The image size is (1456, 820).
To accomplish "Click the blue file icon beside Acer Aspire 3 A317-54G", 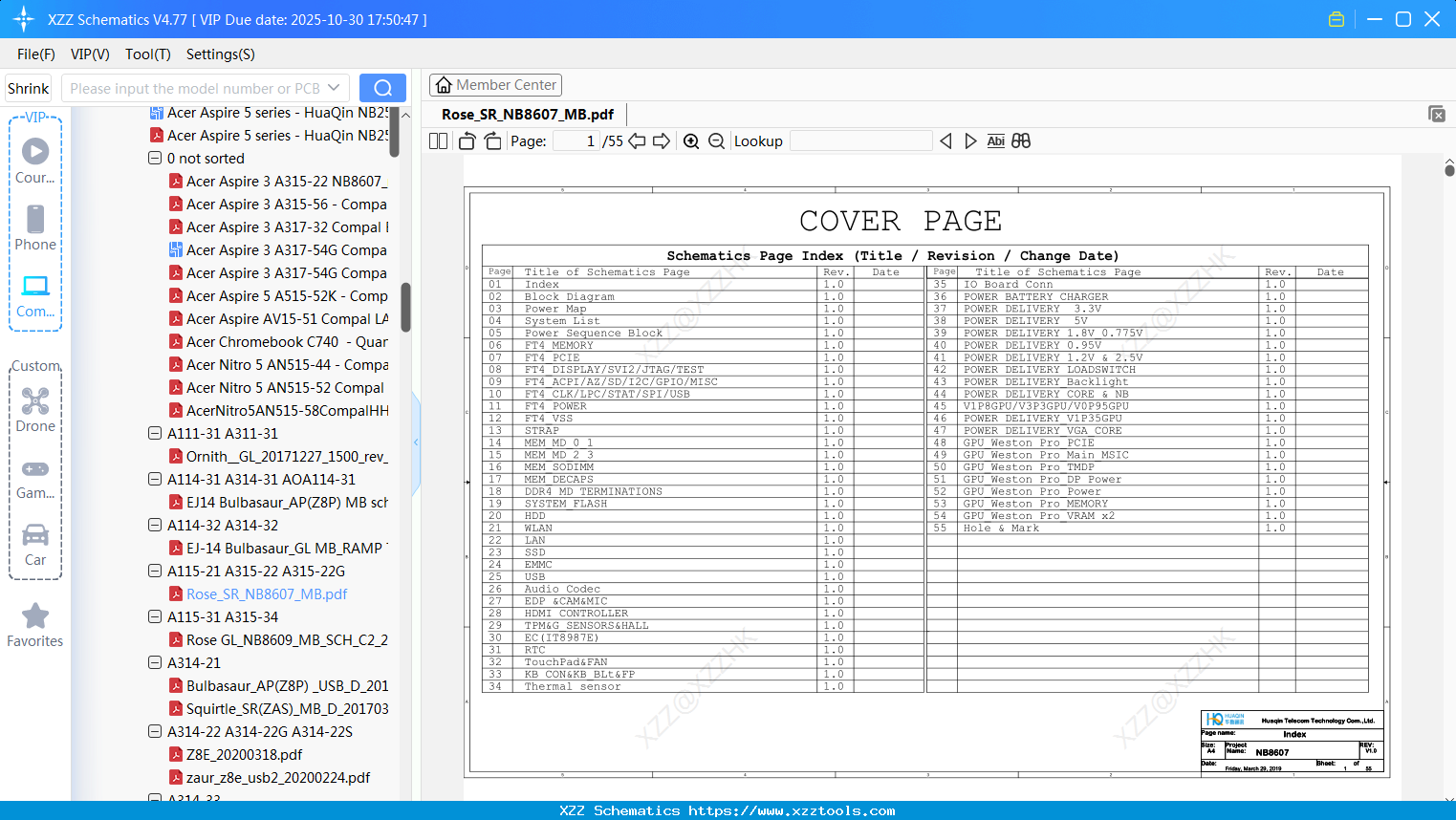I will point(176,249).
